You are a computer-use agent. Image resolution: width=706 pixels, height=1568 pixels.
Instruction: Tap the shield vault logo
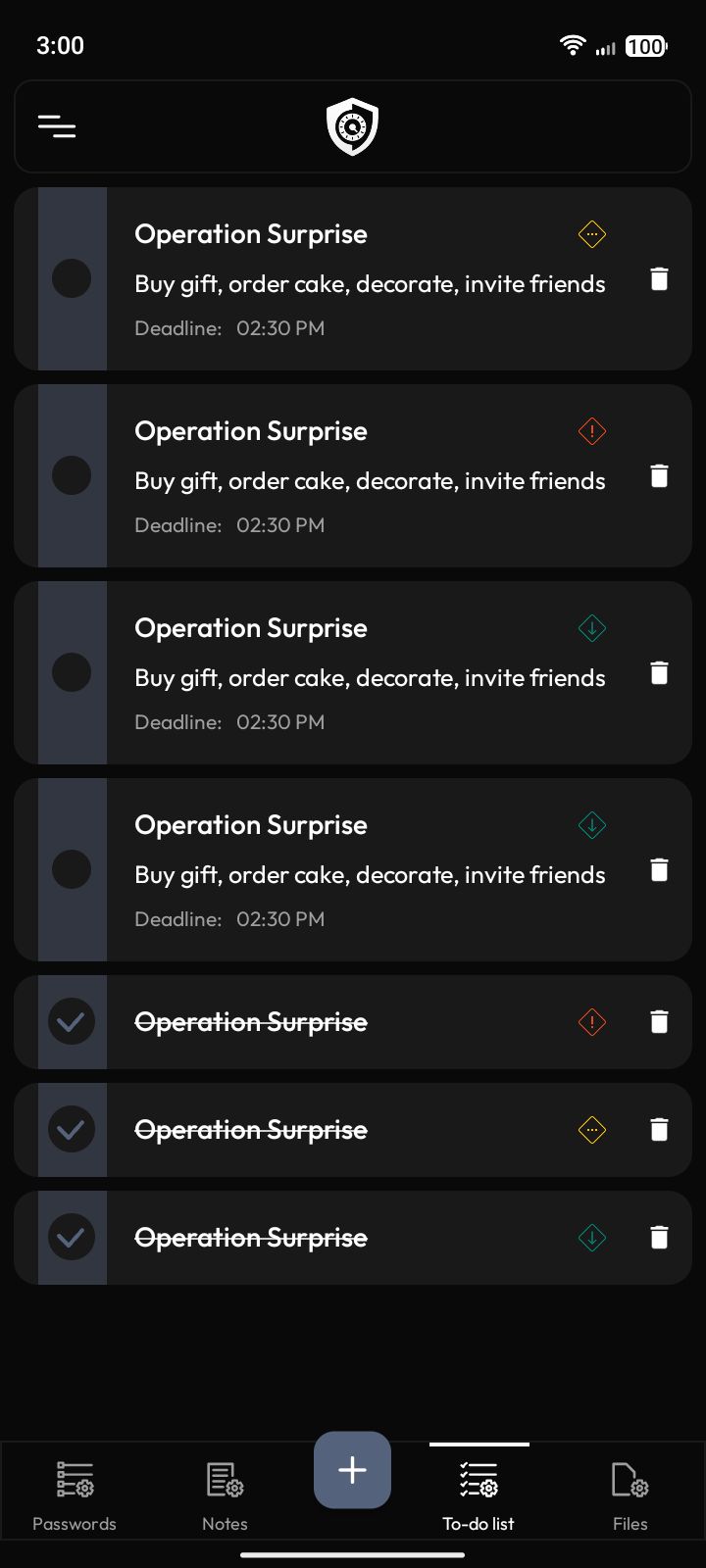click(x=352, y=126)
